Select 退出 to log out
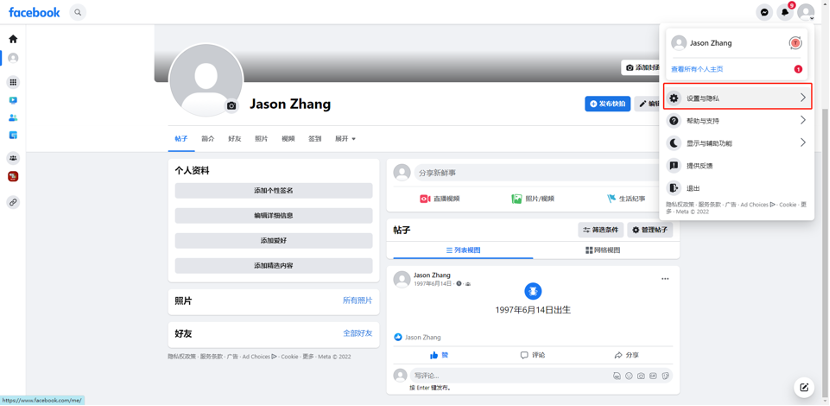The height and width of the screenshot is (406, 830). coord(693,187)
